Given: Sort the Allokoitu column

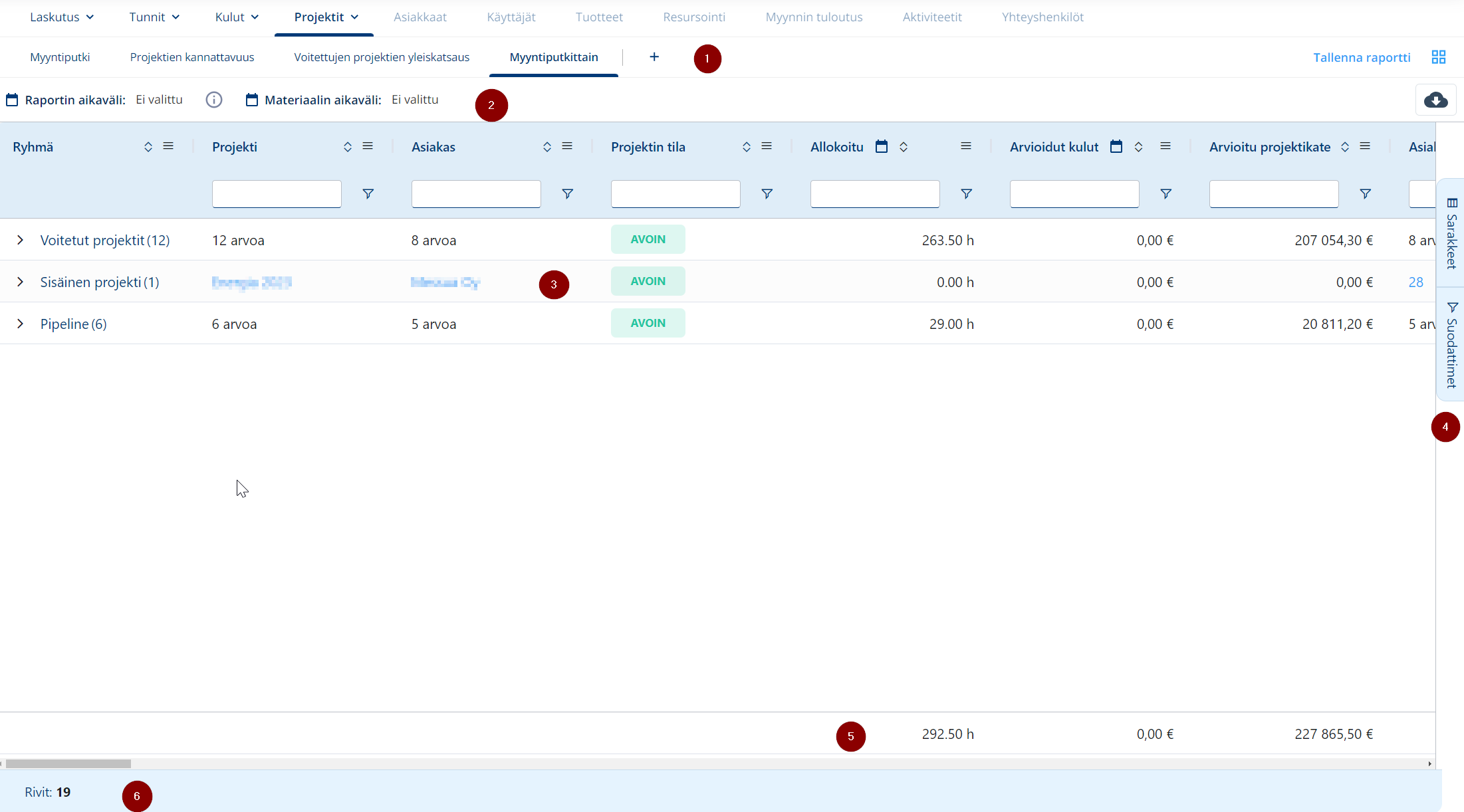Looking at the screenshot, I should 904,147.
